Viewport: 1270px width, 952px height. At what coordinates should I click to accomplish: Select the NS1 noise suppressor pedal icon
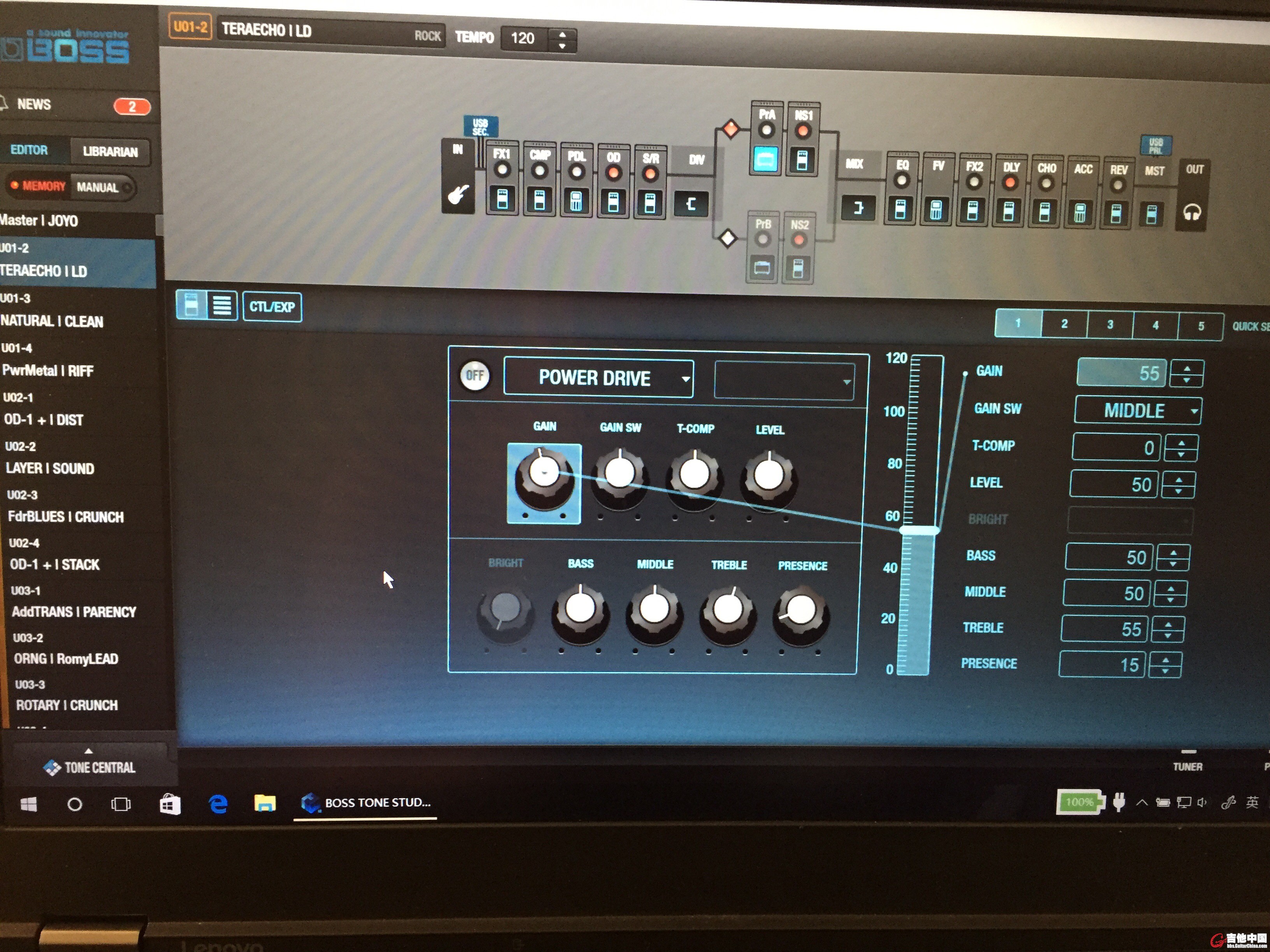pos(802,160)
